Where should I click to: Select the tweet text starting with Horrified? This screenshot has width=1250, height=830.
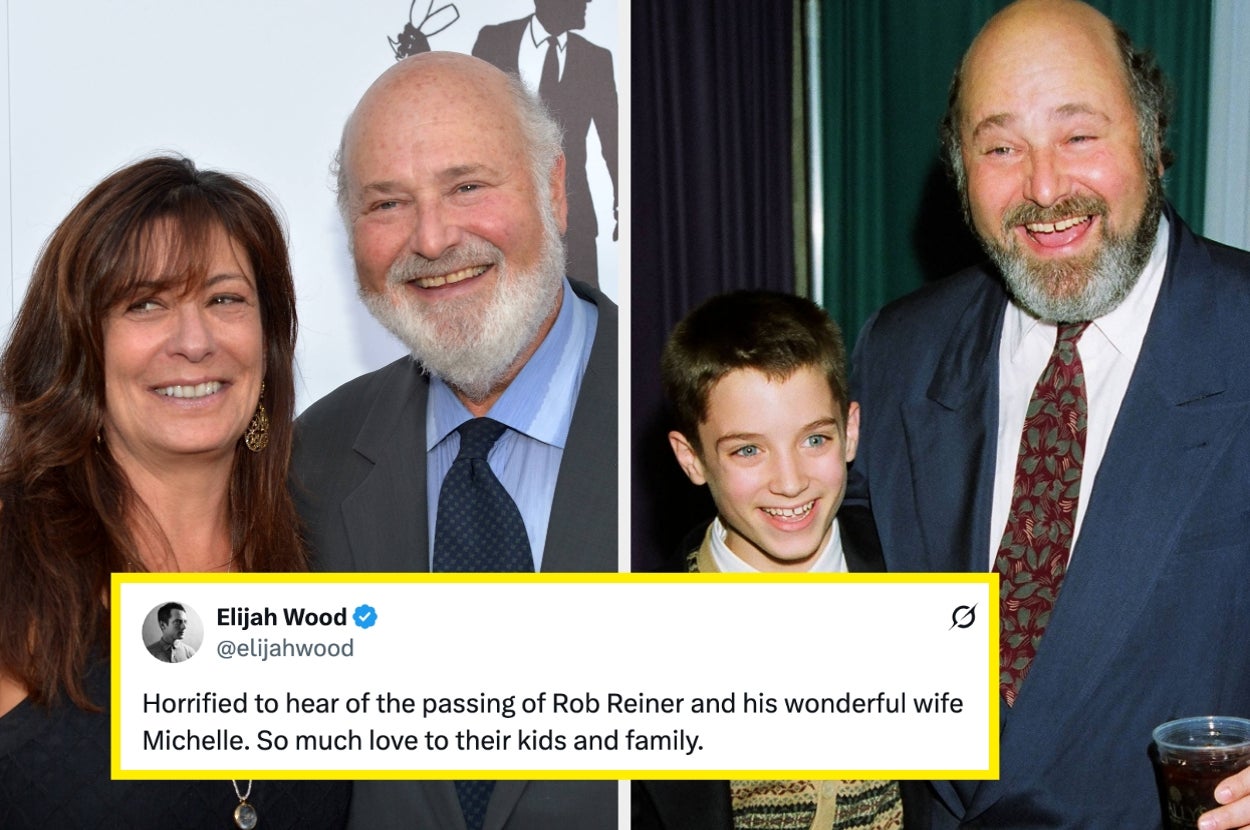(x=552, y=723)
